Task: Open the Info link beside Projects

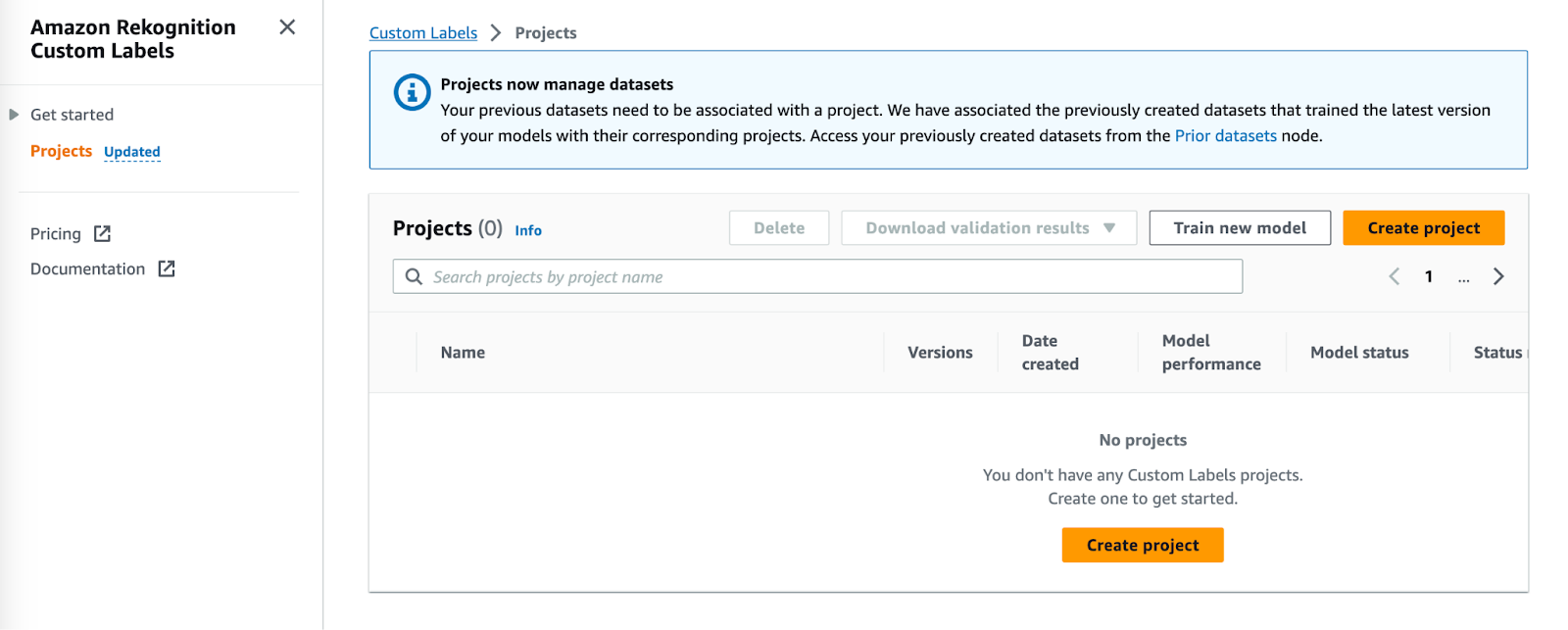Action: 528,230
